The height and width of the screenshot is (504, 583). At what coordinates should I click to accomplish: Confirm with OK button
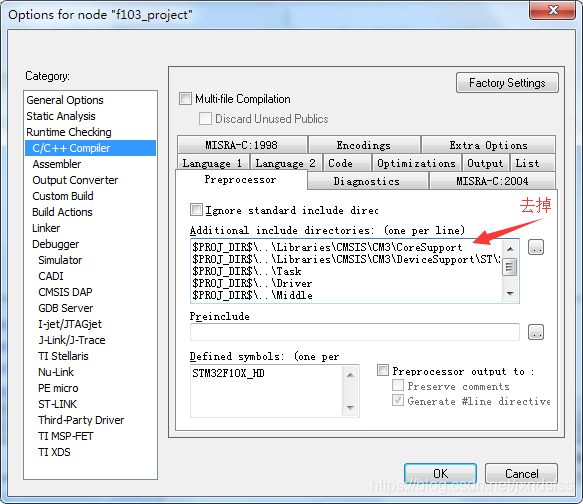(x=440, y=473)
